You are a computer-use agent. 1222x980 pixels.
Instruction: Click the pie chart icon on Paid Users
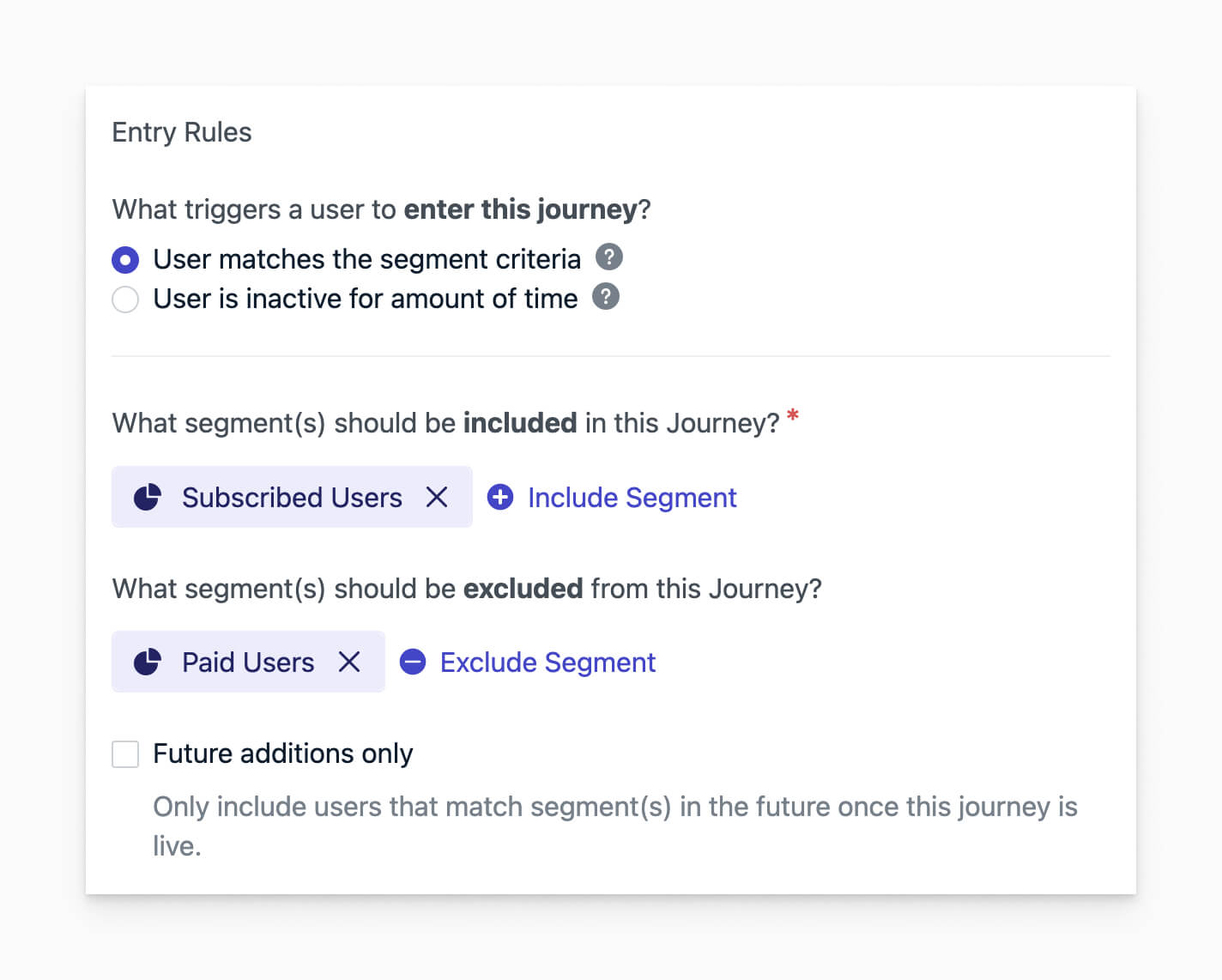coord(148,662)
